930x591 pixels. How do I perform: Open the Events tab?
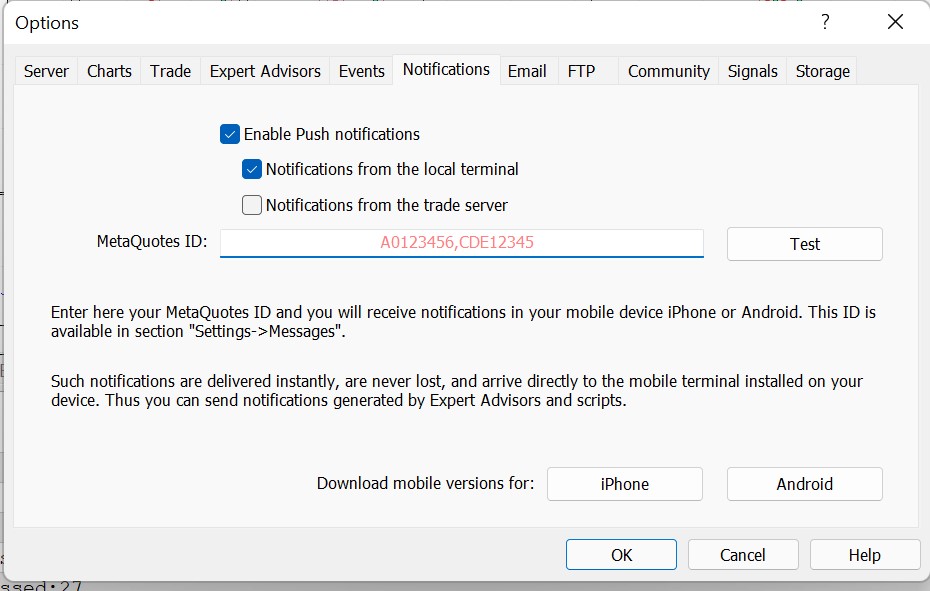pos(361,71)
